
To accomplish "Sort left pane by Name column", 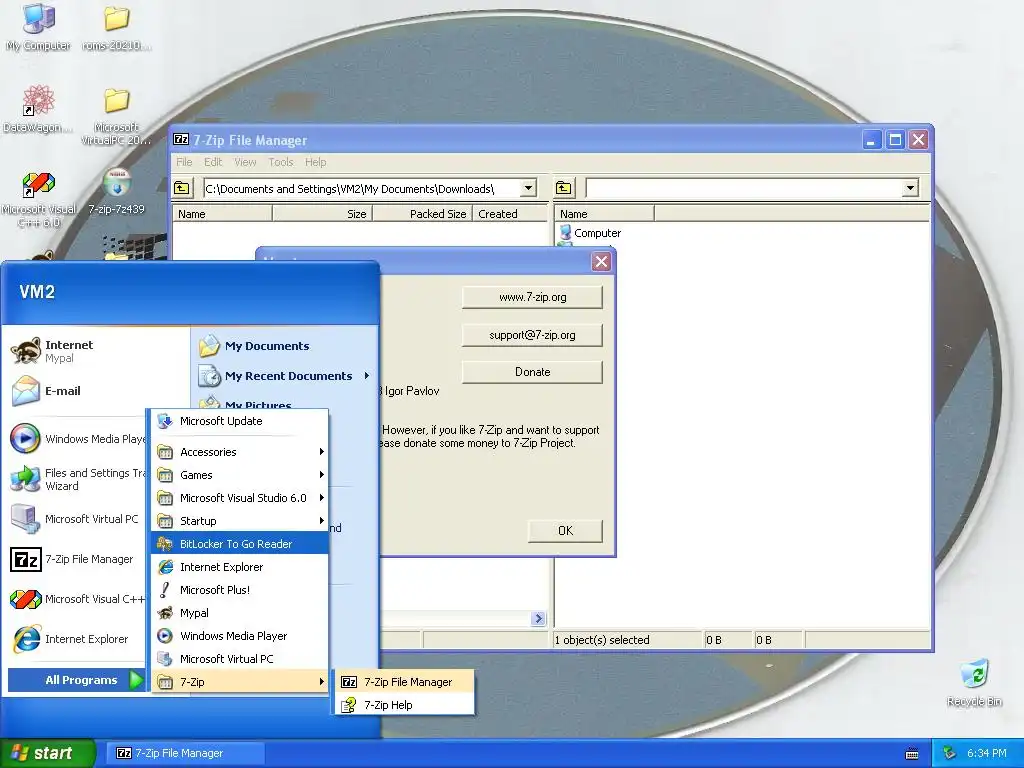I will tap(222, 214).
